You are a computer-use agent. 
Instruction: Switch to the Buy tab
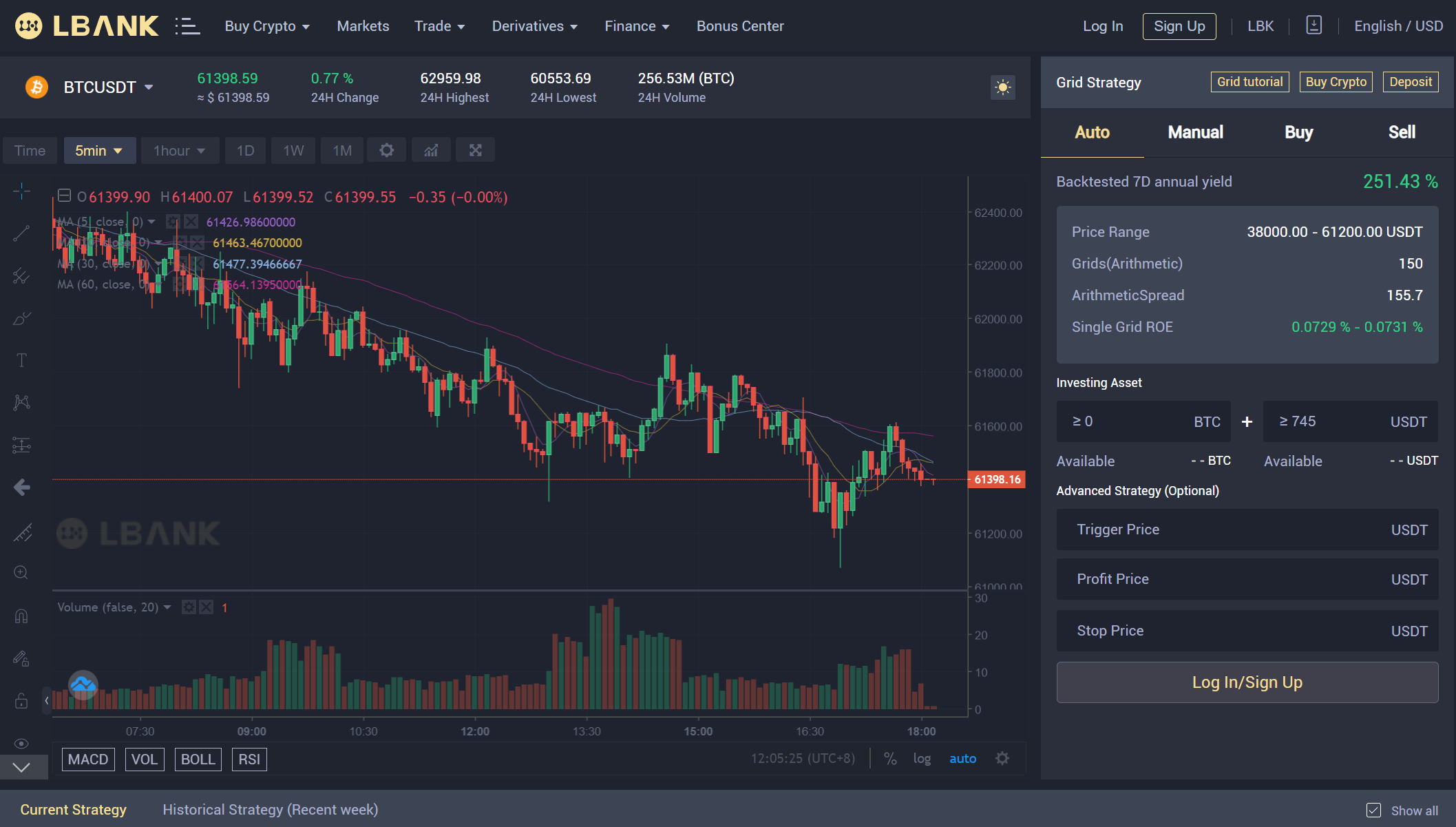(1298, 132)
